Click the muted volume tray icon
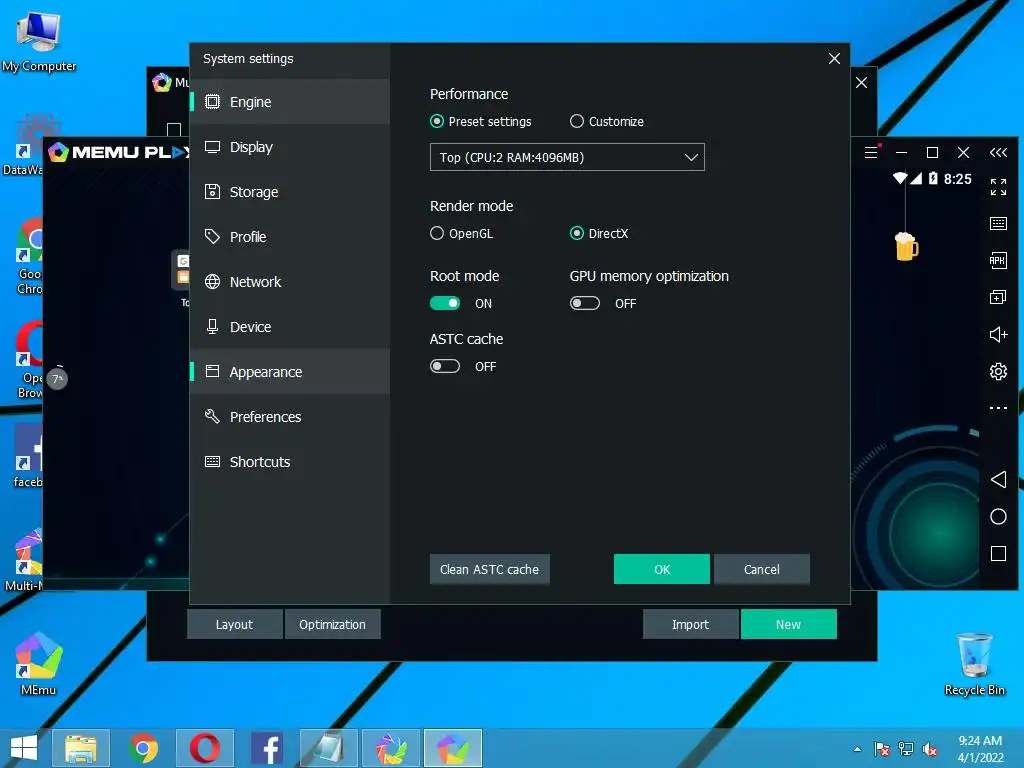The image size is (1024, 768). [x=929, y=749]
